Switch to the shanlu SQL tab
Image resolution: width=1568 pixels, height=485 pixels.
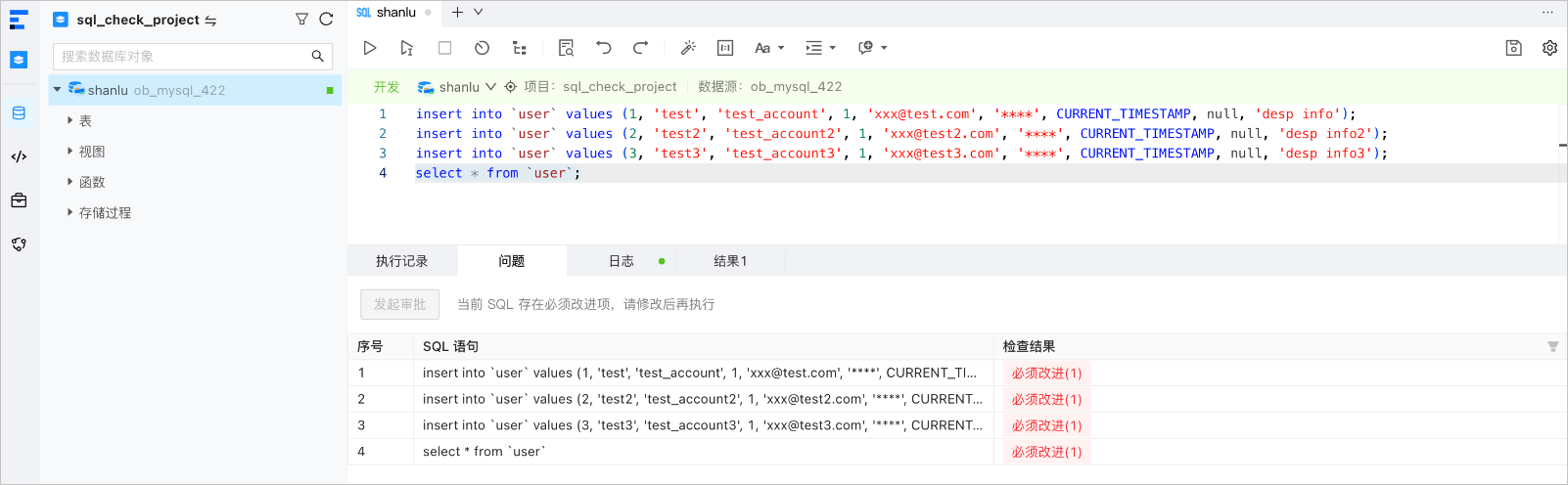(x=393, y=13)
